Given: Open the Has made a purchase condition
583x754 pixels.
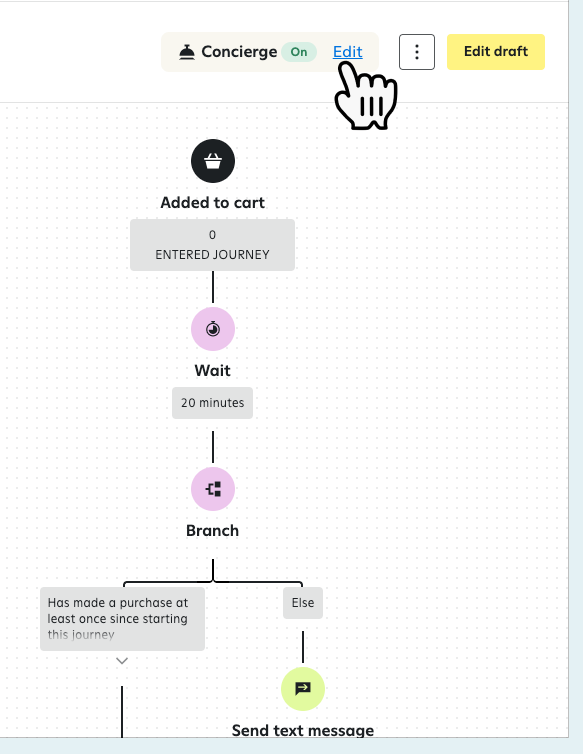Looking at the screenshot, I should [x=122, y=619].
